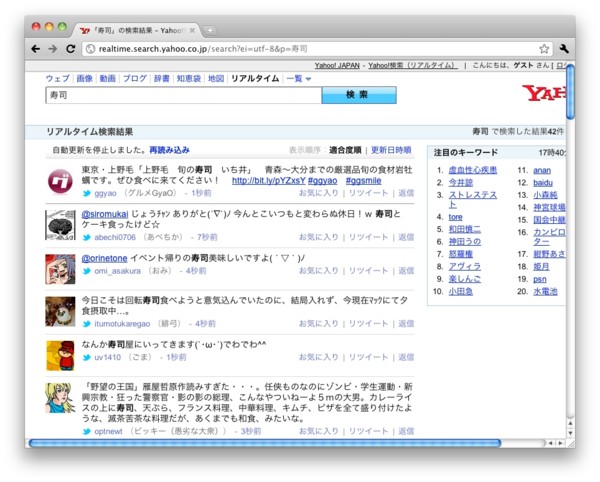This screenshot has width=600, height=482.
Task: Select the ウェブ search tab
Action: click(x=57, y=78)
